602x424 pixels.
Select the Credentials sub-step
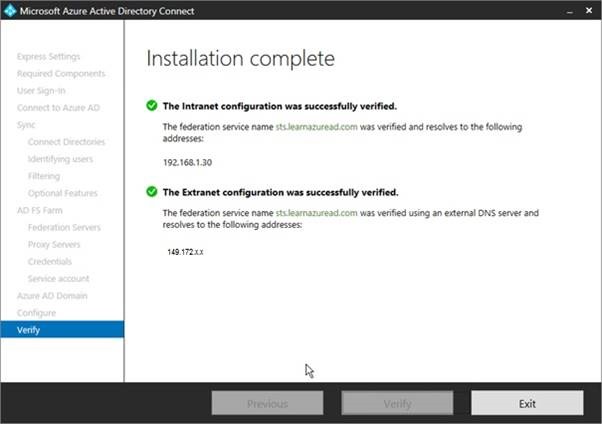[50, 262]
